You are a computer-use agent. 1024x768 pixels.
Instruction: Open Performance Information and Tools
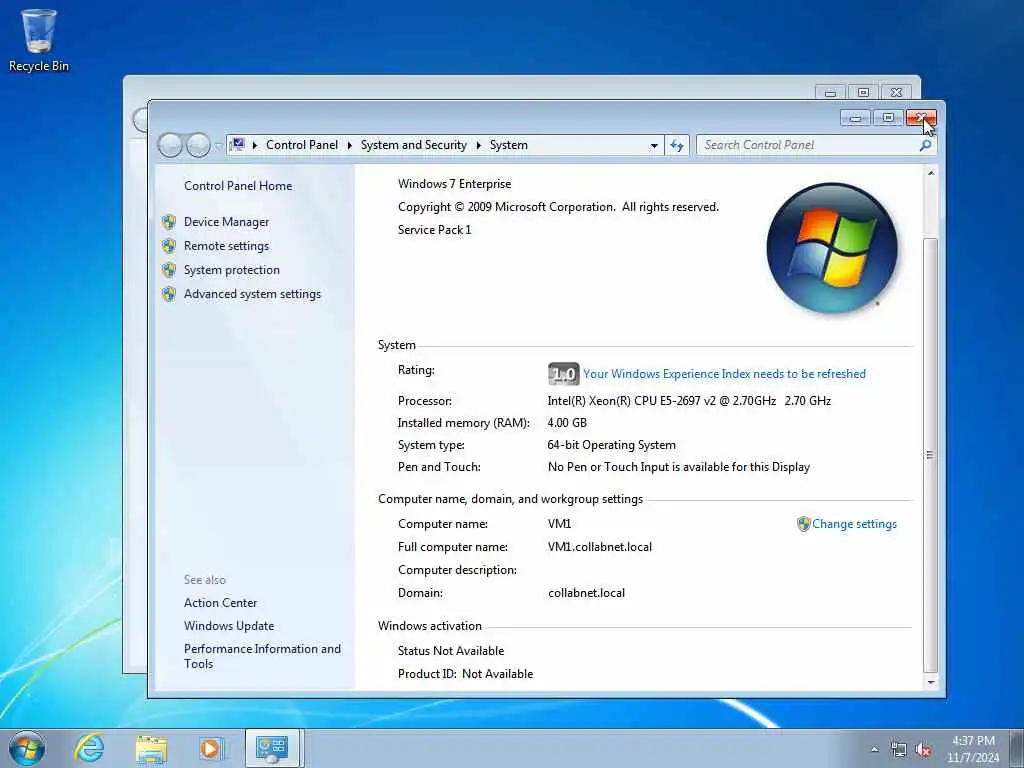[262, 656]
